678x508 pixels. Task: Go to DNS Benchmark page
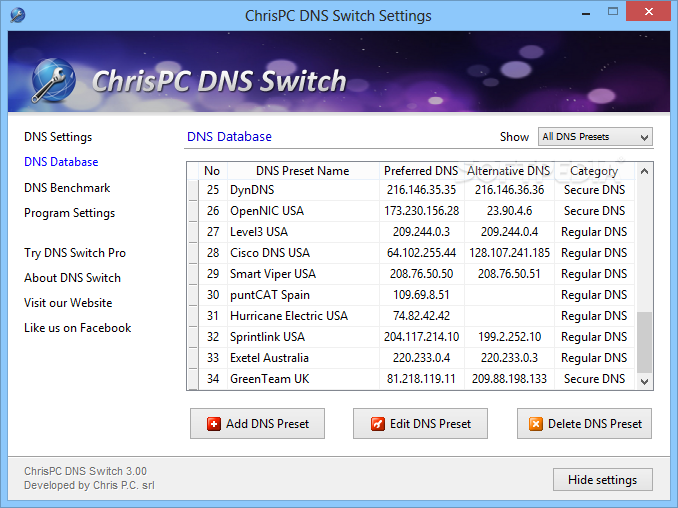tap(67, 188)
